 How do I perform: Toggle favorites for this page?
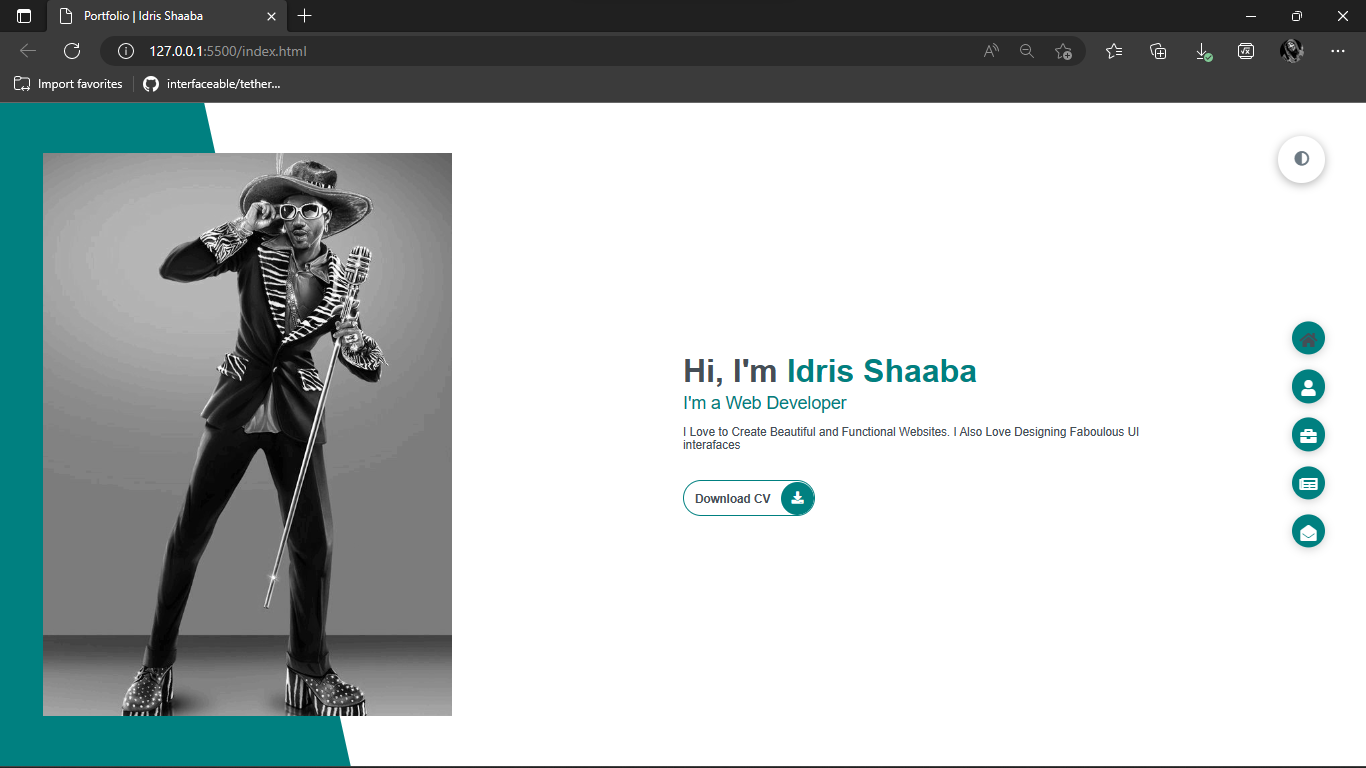tap(1063, 50)
